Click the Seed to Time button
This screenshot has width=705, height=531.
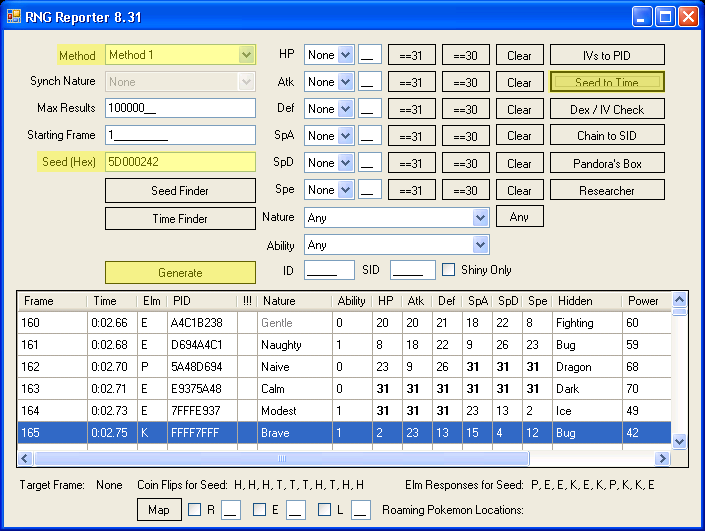[607, 83]
